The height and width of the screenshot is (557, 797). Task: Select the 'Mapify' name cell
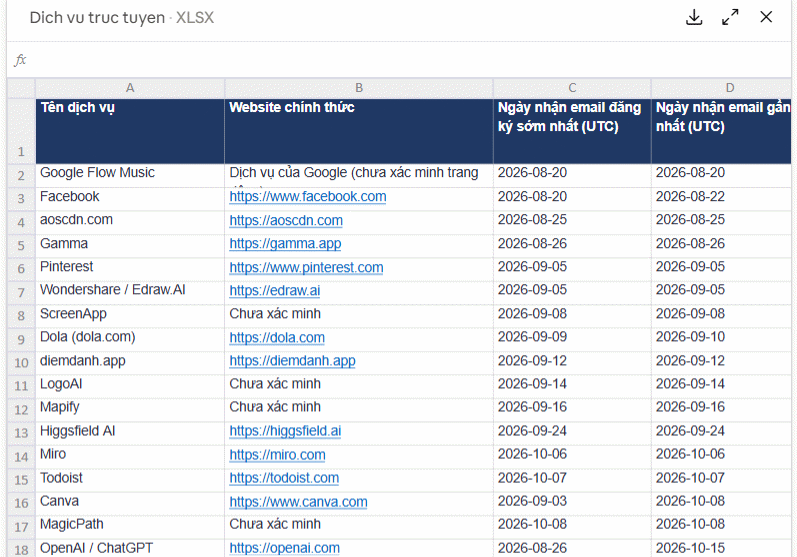(x=130, y=409)
